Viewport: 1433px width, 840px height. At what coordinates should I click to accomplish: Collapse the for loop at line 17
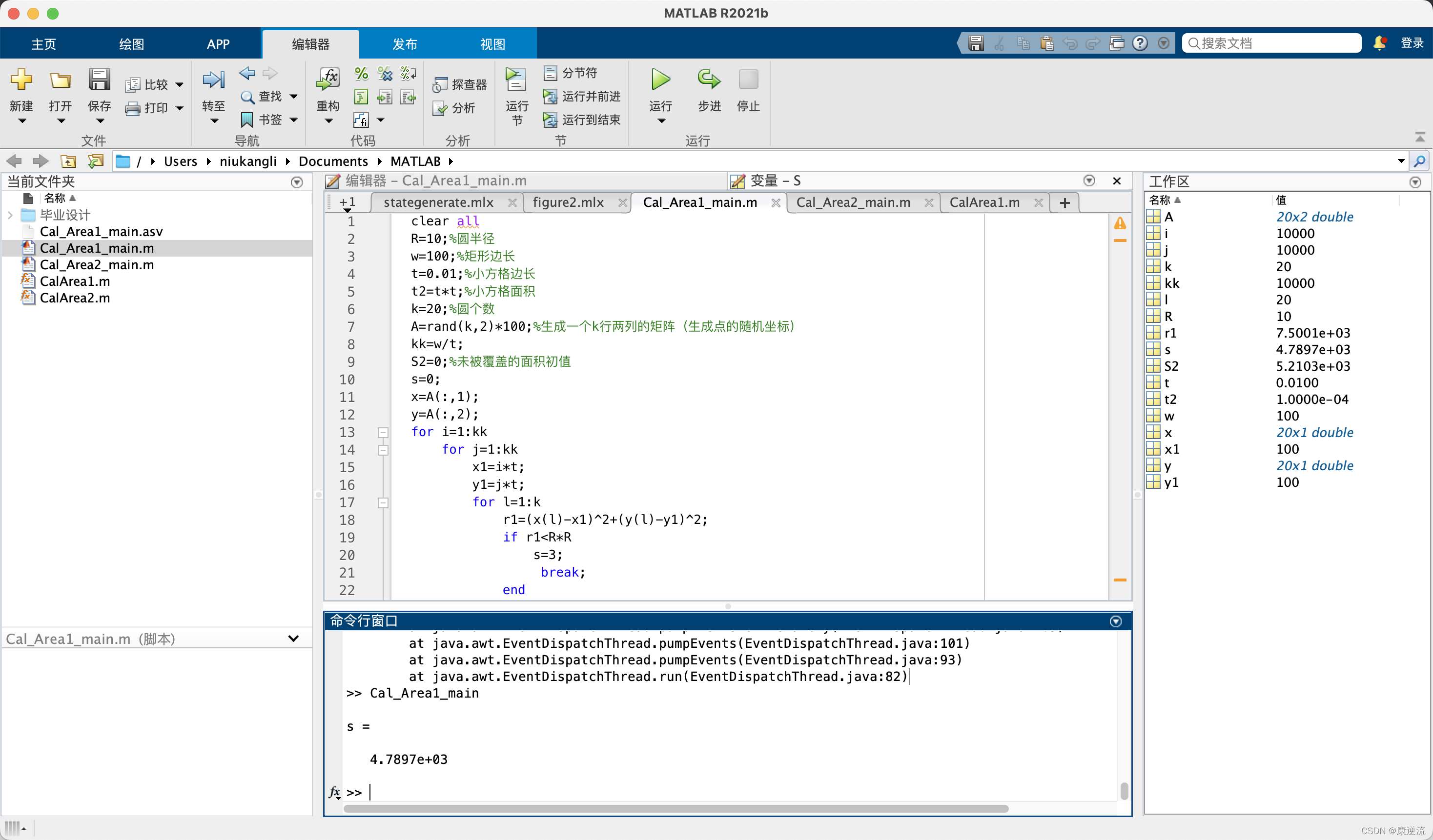pyautogui.click(x=383, y=503)
